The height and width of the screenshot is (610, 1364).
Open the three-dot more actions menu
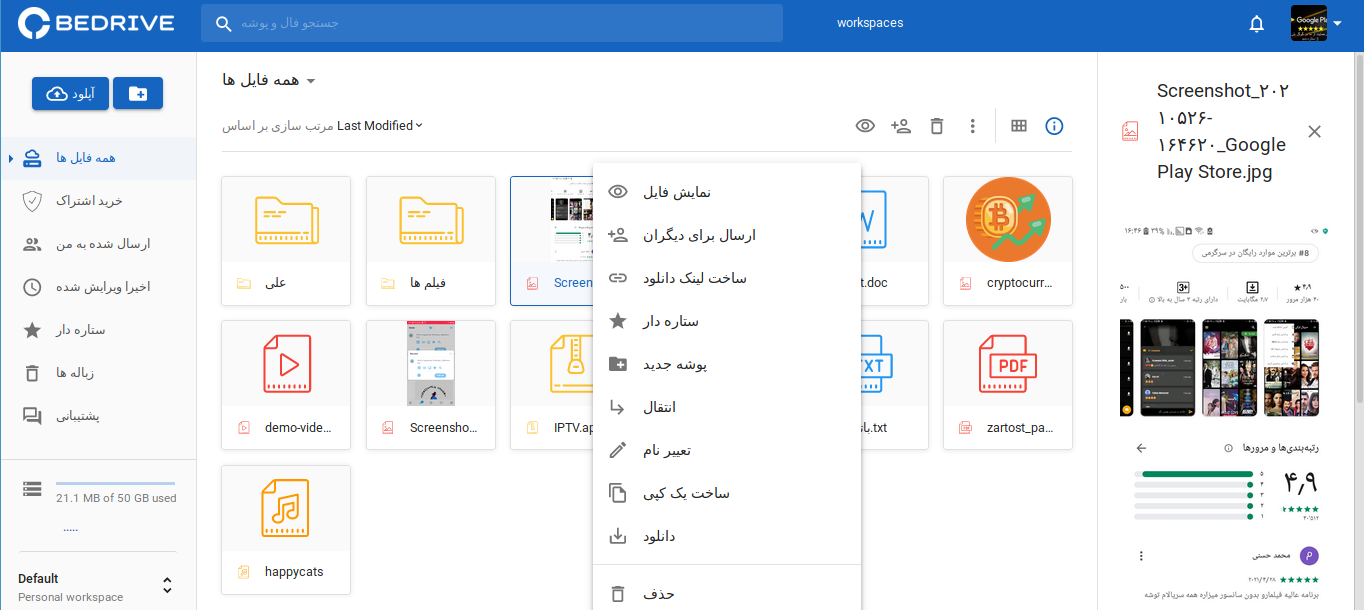(x=972, y=126)
